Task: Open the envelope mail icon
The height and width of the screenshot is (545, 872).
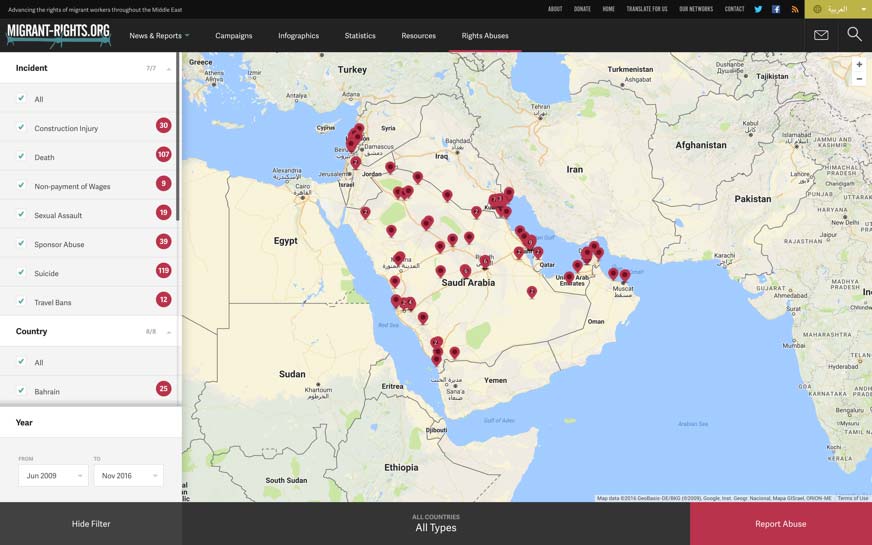Action: pyautogui.click(x=821, y=35)
